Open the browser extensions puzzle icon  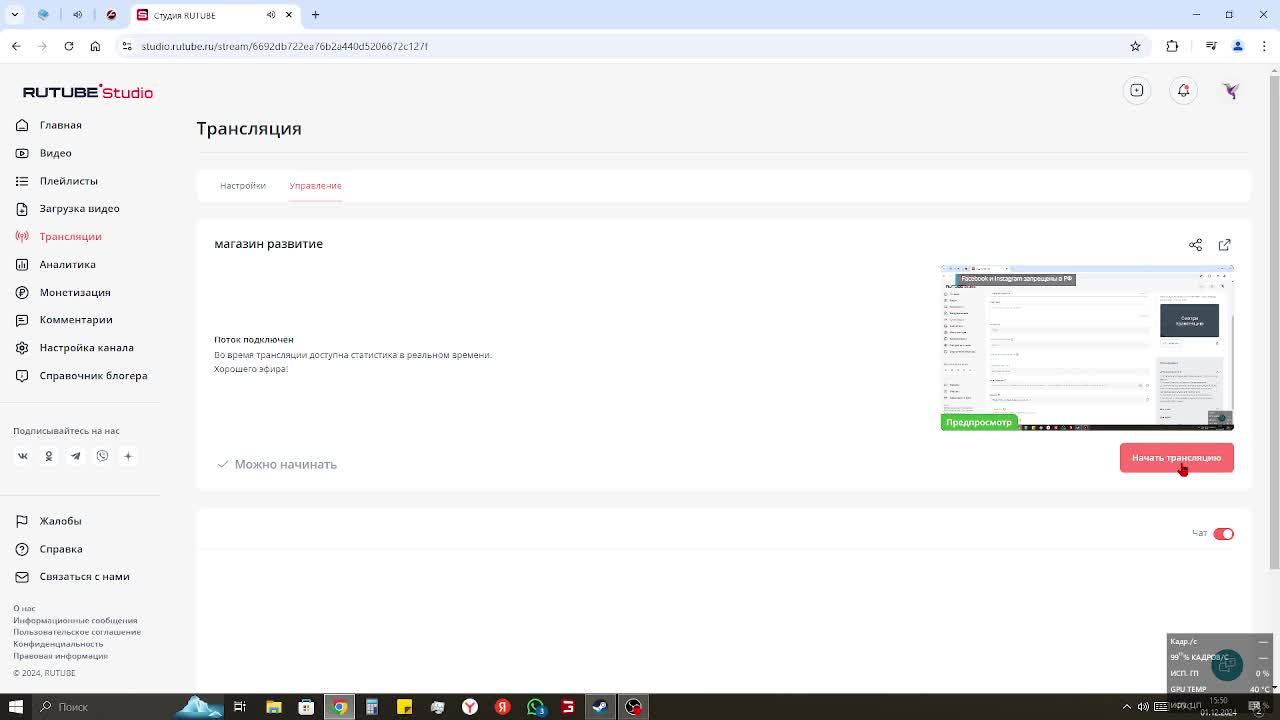(1172, 46)
